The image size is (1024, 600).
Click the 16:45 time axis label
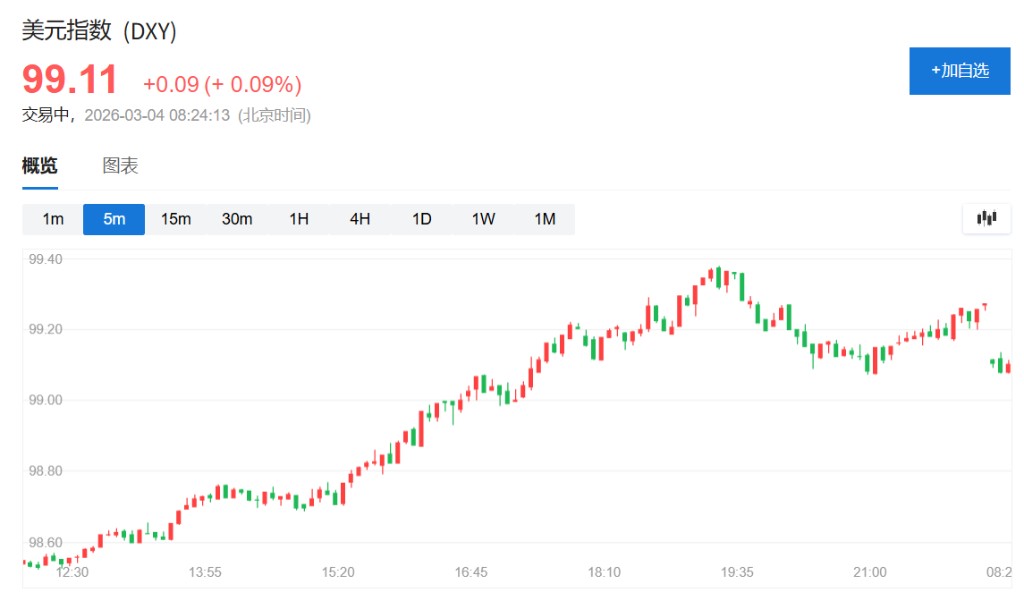pyautogui.click(x=471, y=572)
